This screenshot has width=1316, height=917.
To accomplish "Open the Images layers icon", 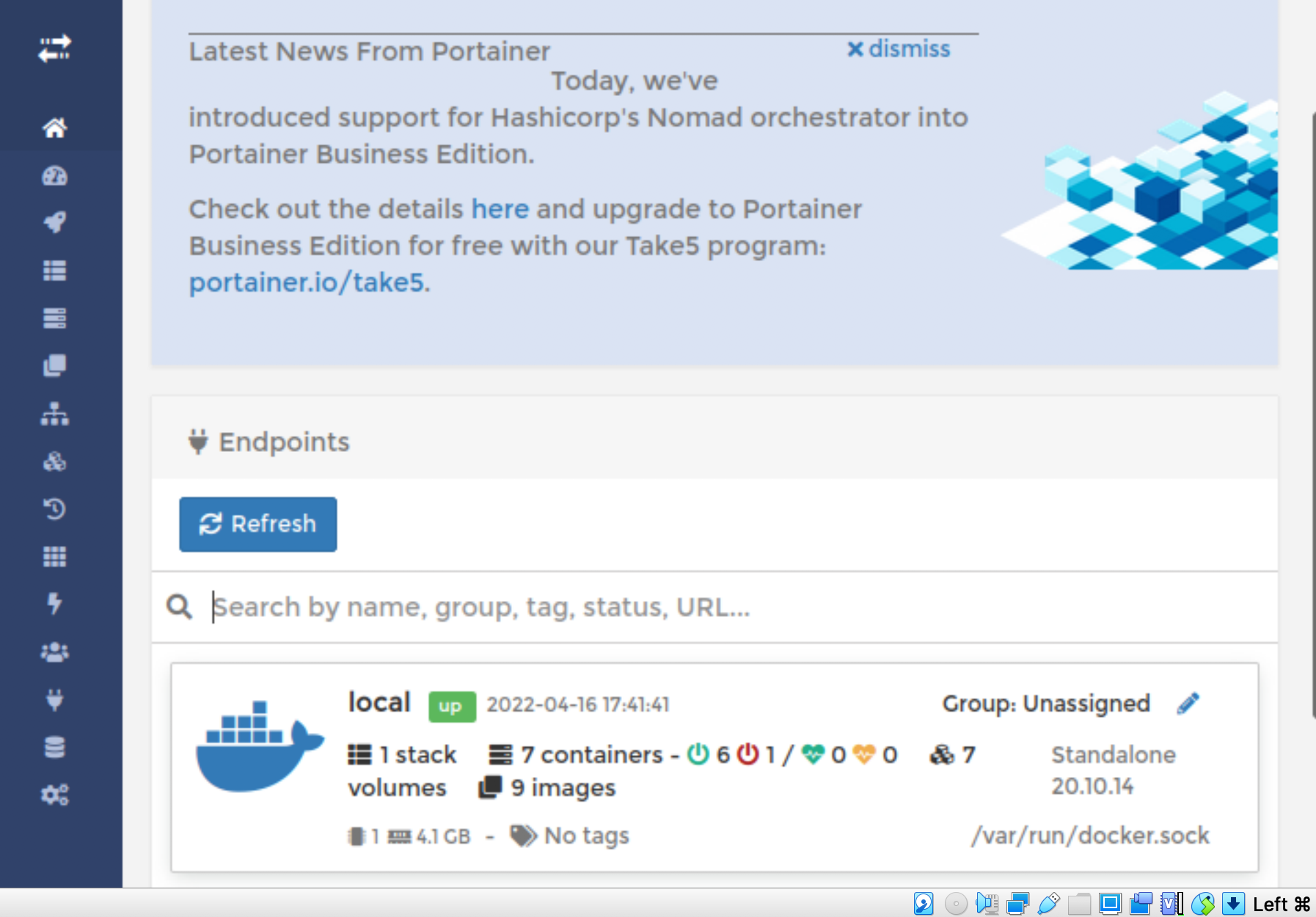I will [55, 365].
